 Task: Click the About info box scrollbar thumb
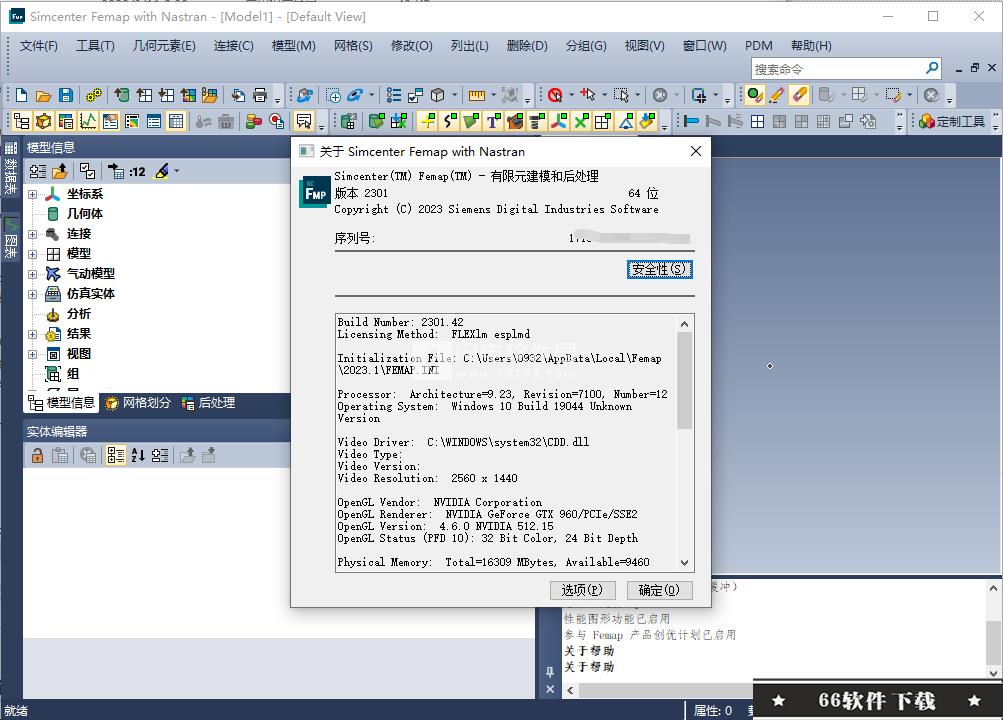(684, 381)
